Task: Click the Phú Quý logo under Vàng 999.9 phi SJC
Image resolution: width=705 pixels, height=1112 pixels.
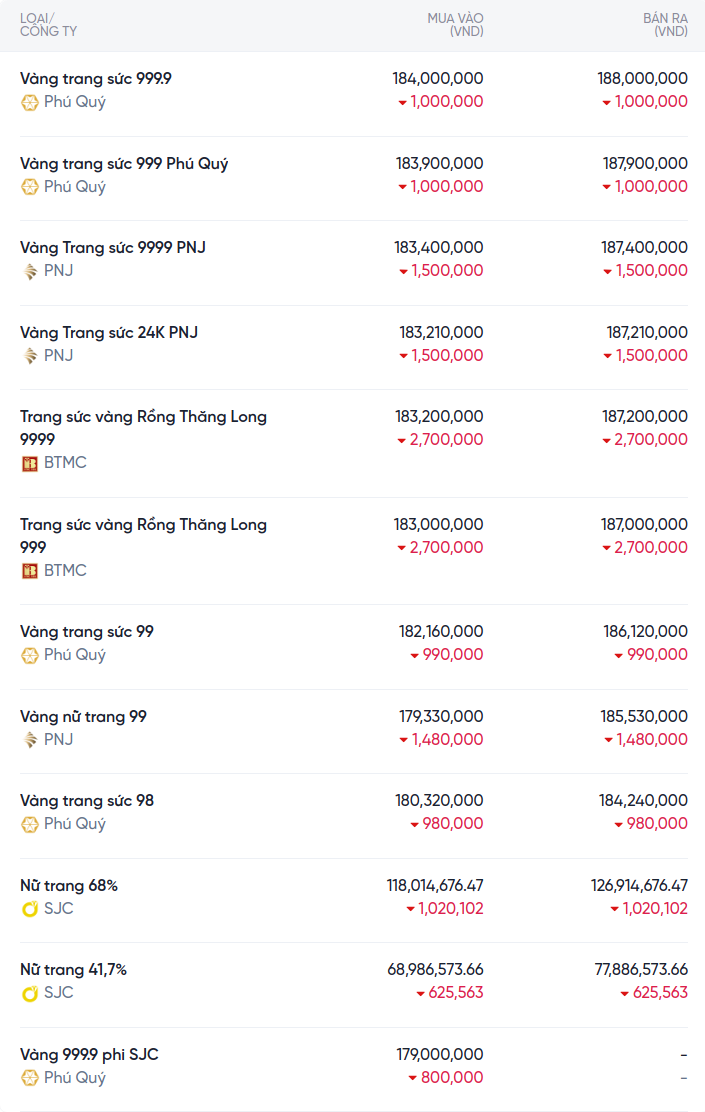Action: click(30, 1078)
